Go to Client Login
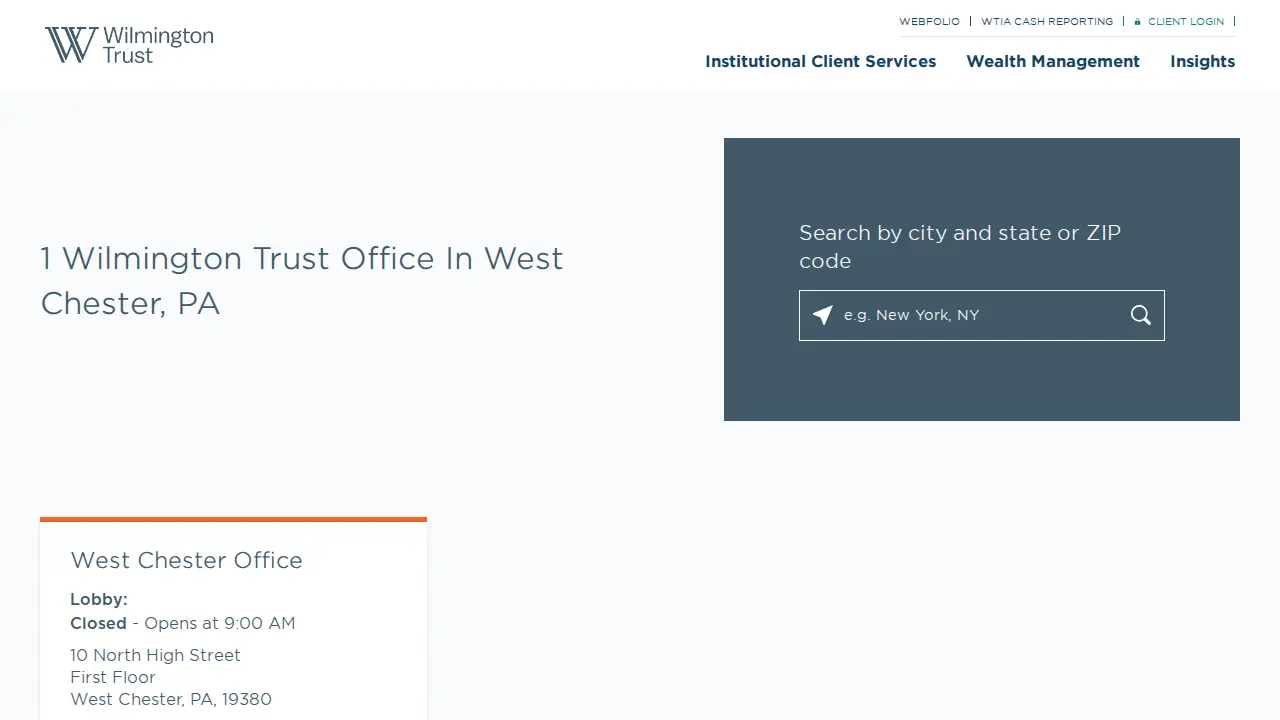The width and height of the screenshot is (1280, 720). (1186, 21)
